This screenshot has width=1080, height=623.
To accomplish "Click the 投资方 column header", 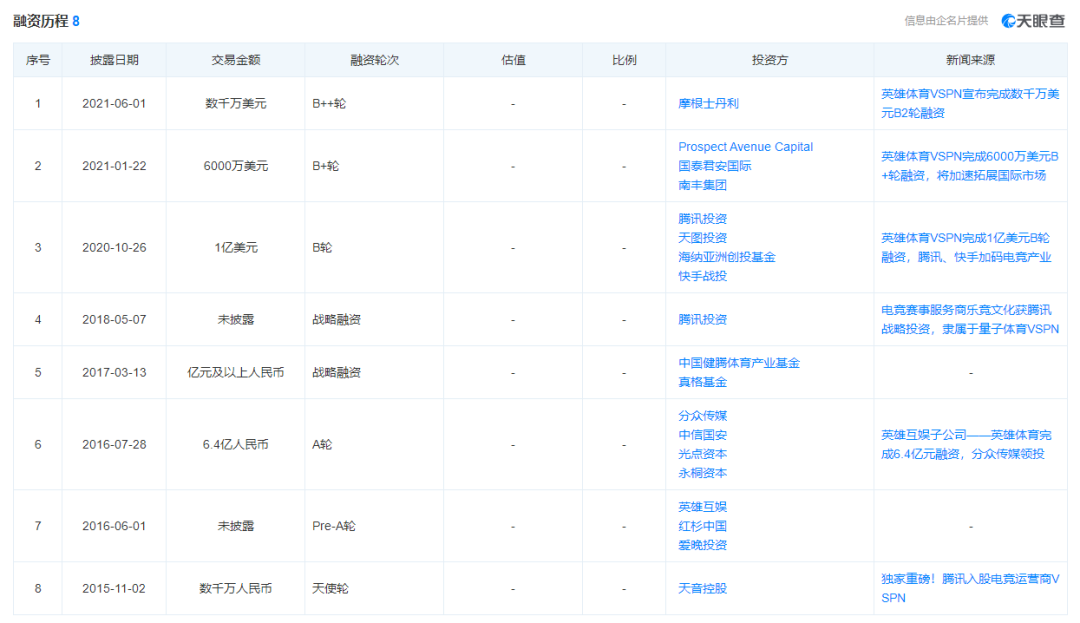I will click(x=769, y=60).
